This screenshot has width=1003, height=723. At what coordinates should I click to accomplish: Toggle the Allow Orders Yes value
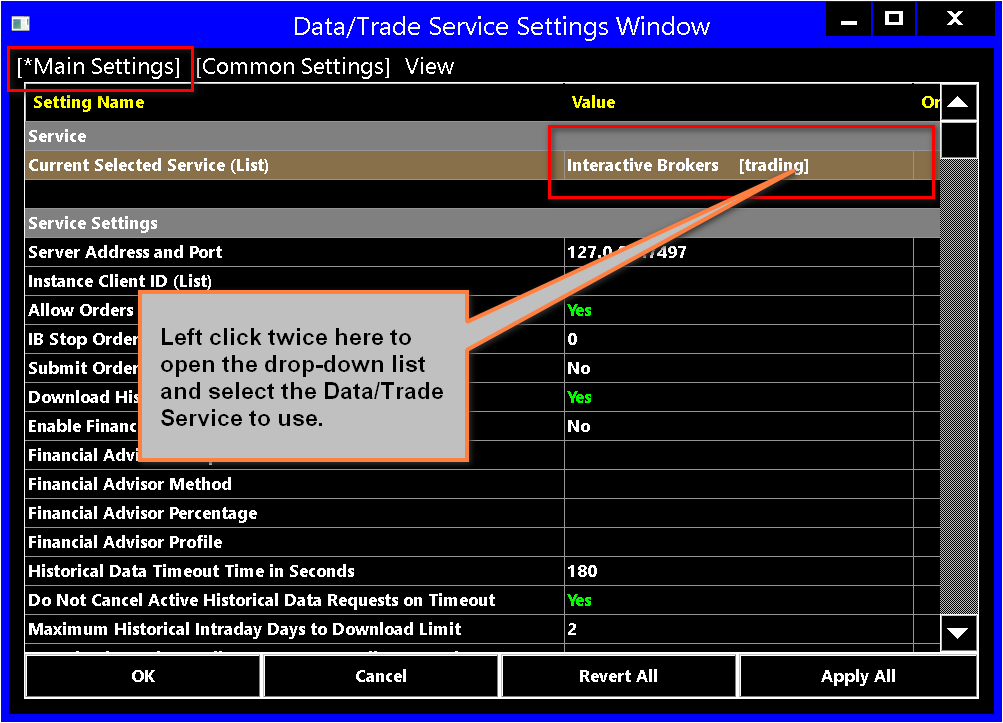(x=738, y=310)
